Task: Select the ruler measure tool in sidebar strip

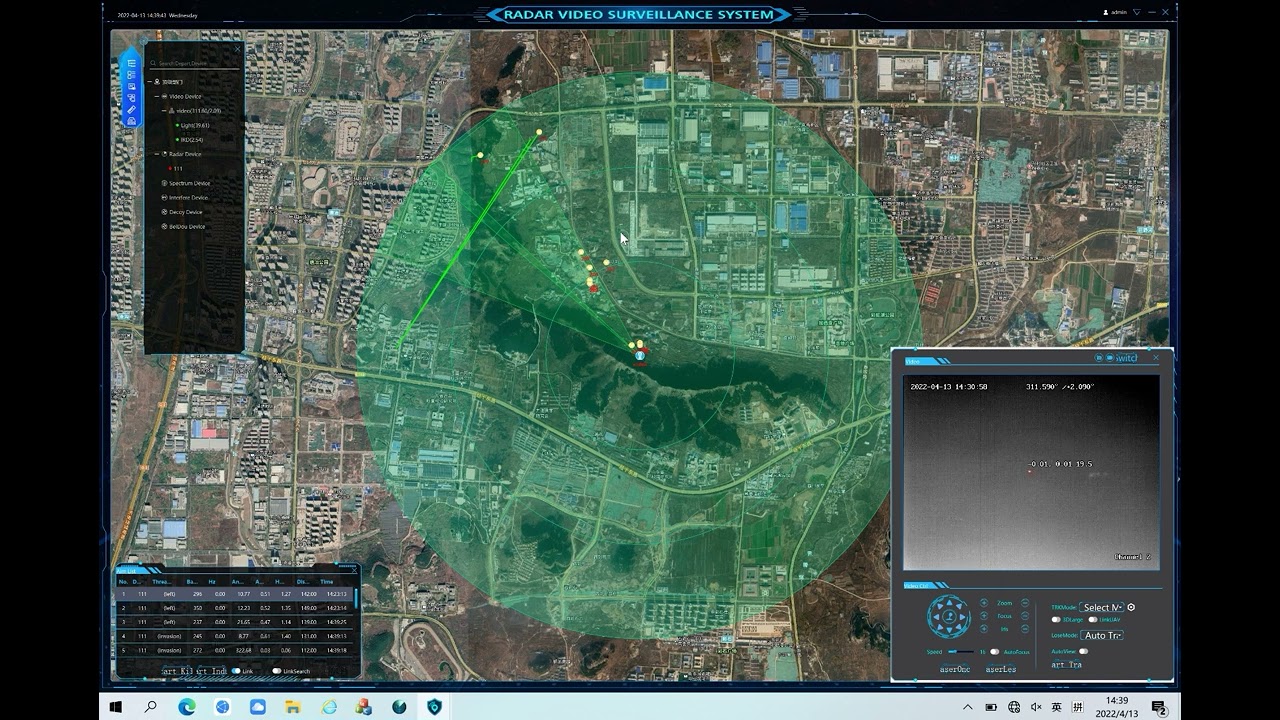Action: 131,109
